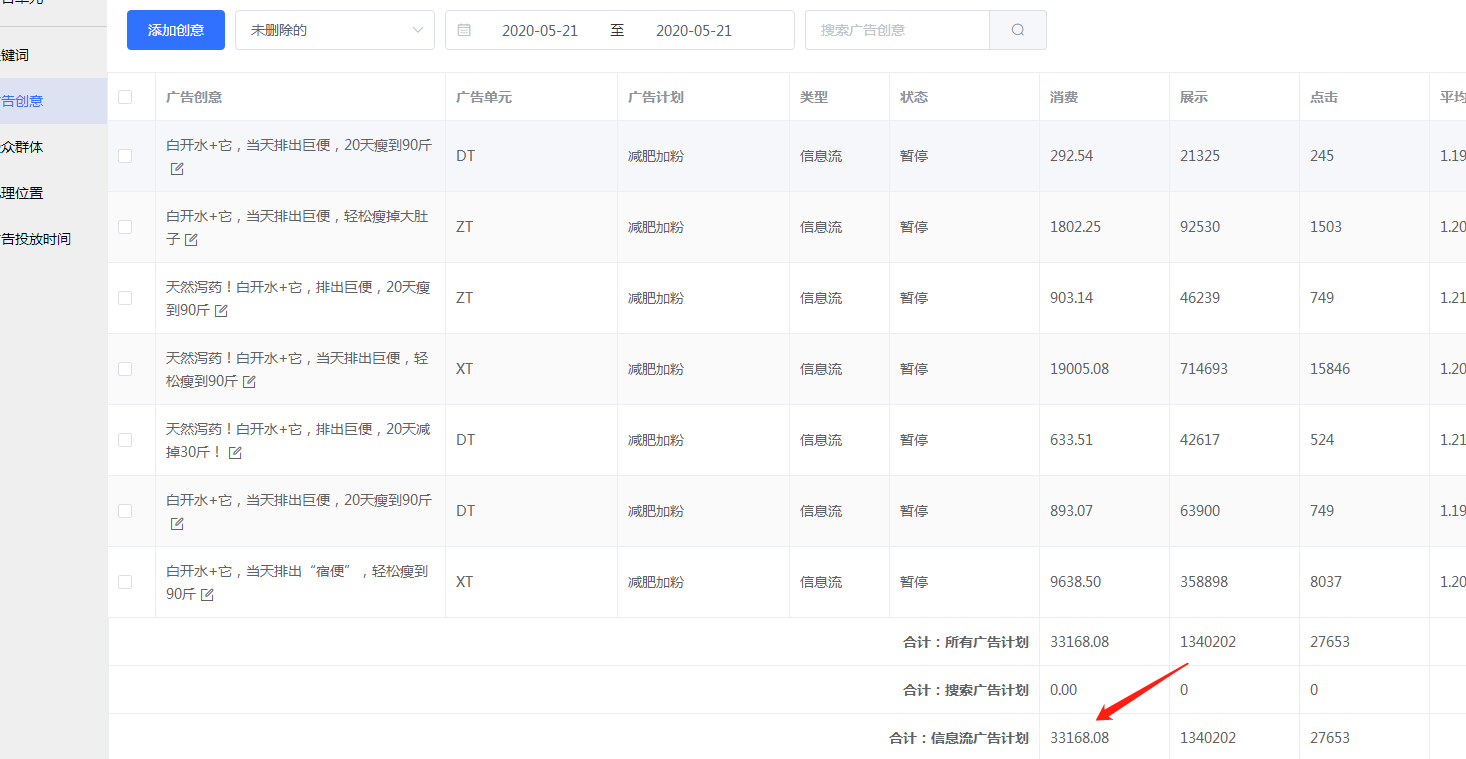
Task: Click edit icon for the 宿便 creative
Action: click(x=208, y=595)
